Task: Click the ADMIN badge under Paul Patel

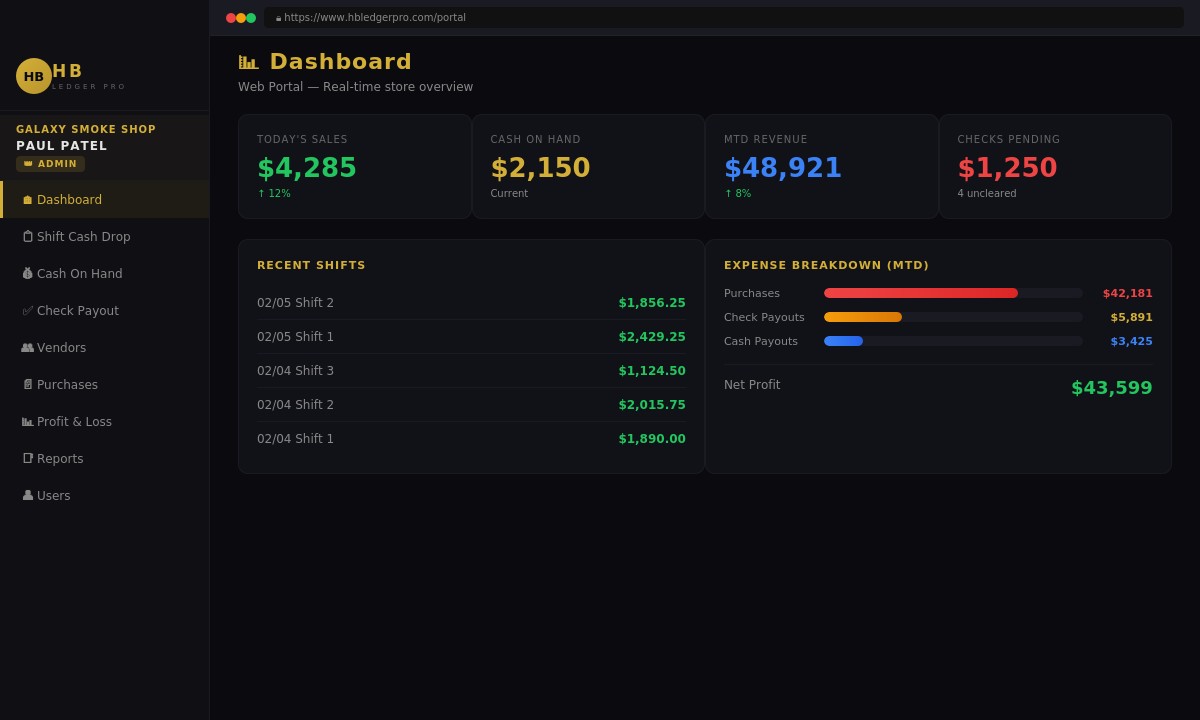Action: [x=50, y=163]
